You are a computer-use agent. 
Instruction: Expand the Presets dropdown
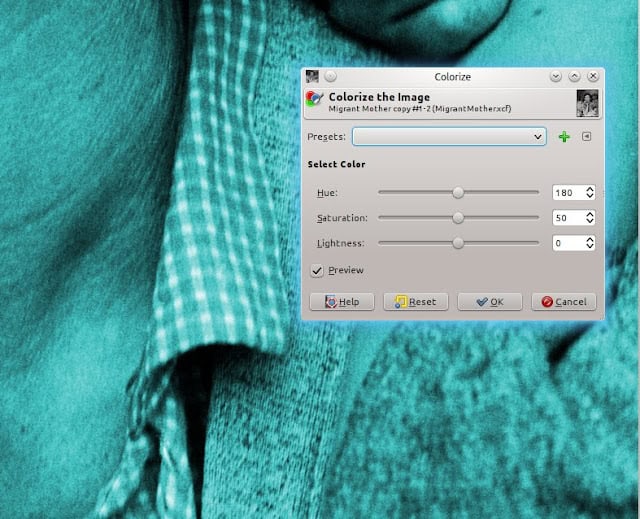coord(449,137)
